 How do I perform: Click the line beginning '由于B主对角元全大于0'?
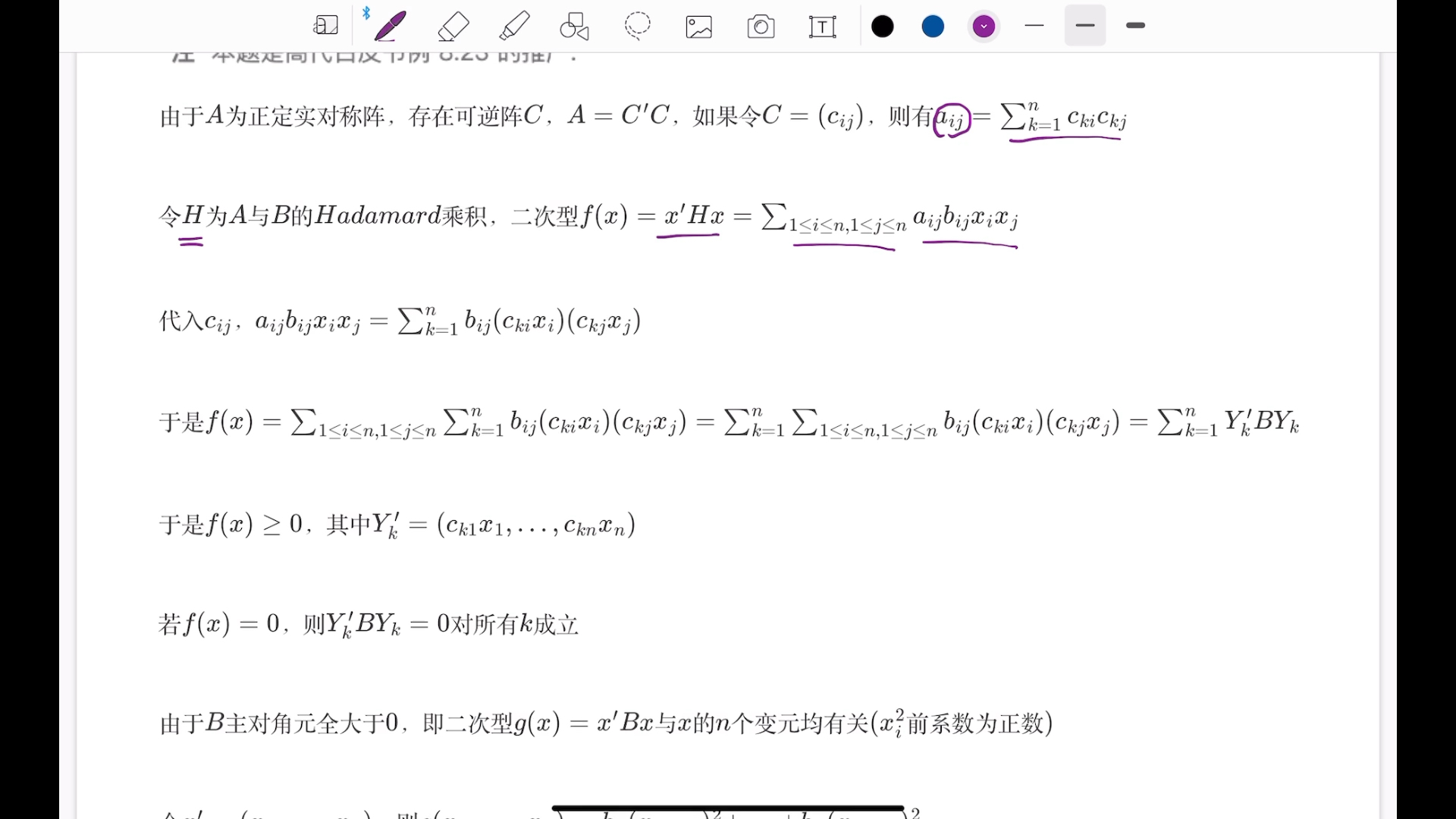click(606, 723)
